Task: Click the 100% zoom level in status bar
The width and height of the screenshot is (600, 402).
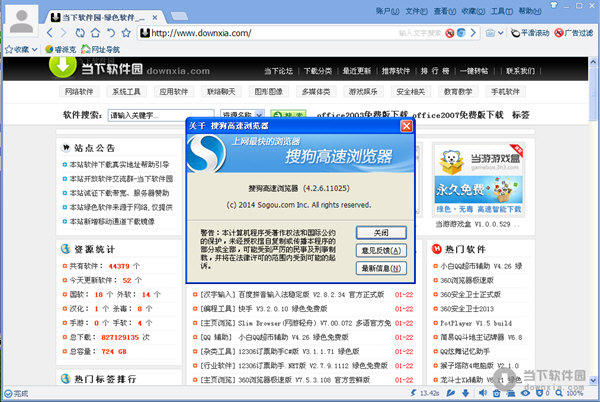Action: pos(574,393)
